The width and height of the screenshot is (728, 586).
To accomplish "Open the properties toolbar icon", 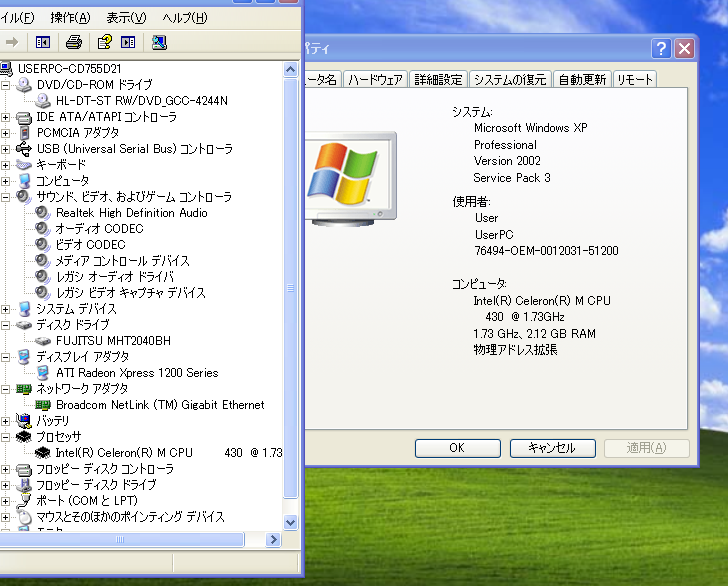I will (104, 42).
